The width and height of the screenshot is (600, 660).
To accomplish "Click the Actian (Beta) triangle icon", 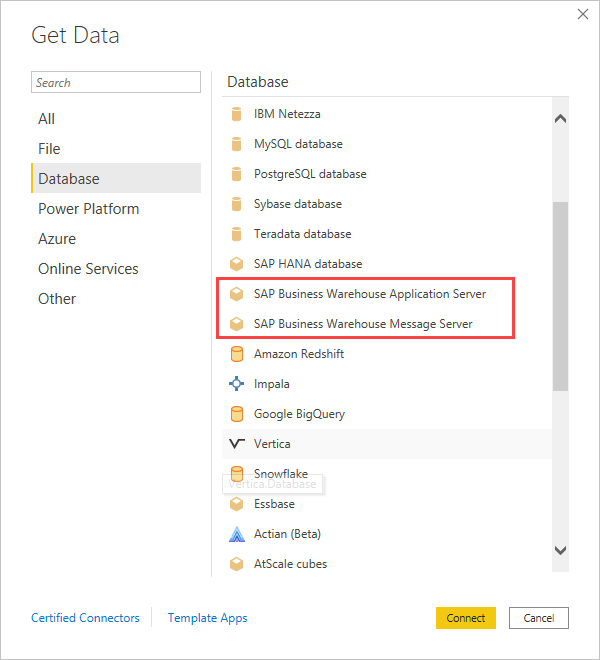I will click(x=237, y=534).
